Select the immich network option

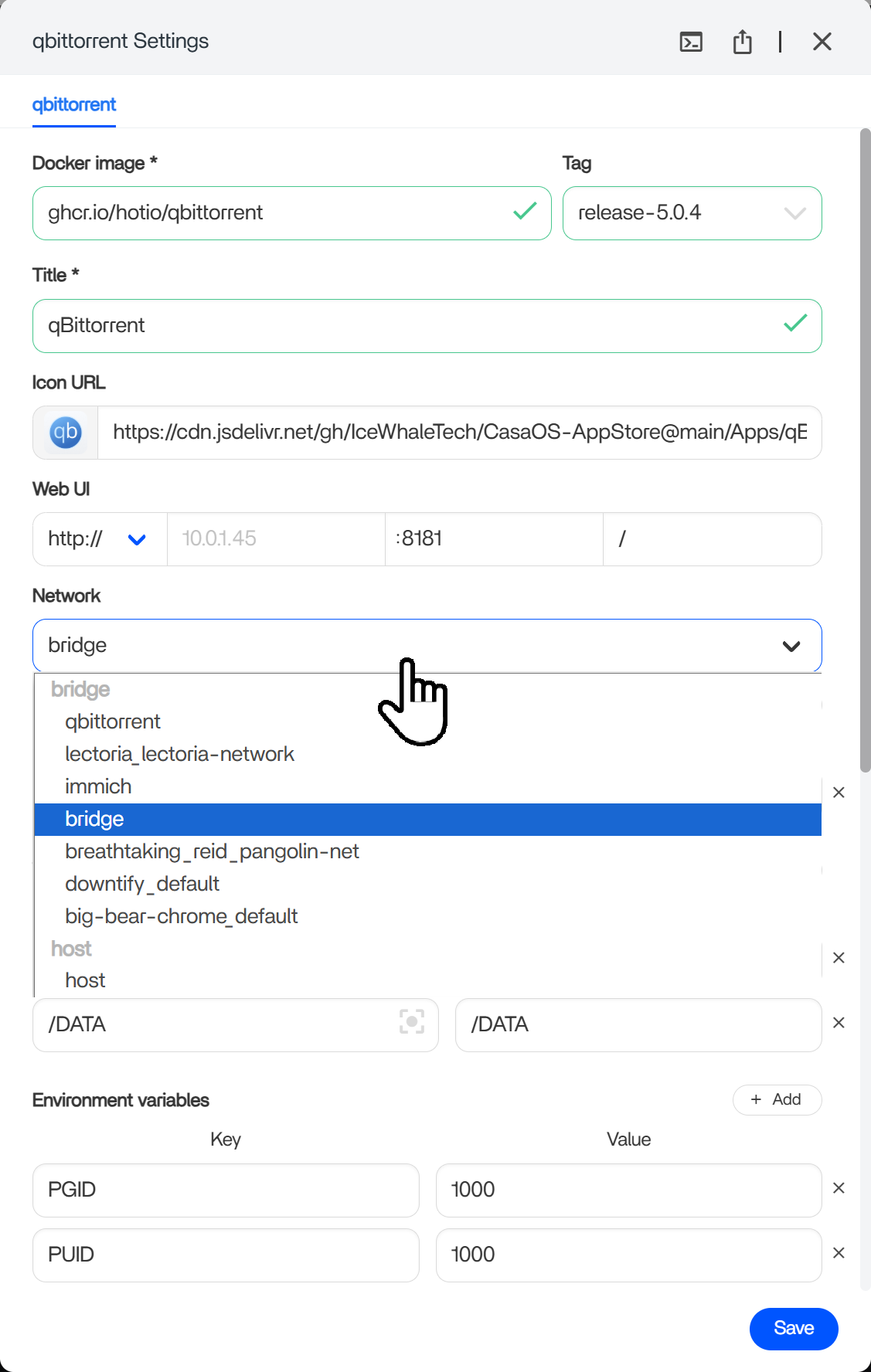click(98, 786)
